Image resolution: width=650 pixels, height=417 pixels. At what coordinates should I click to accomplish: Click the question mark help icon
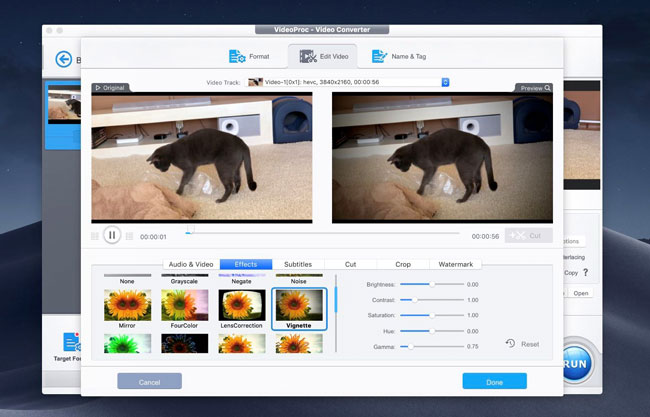click(585, 272)
